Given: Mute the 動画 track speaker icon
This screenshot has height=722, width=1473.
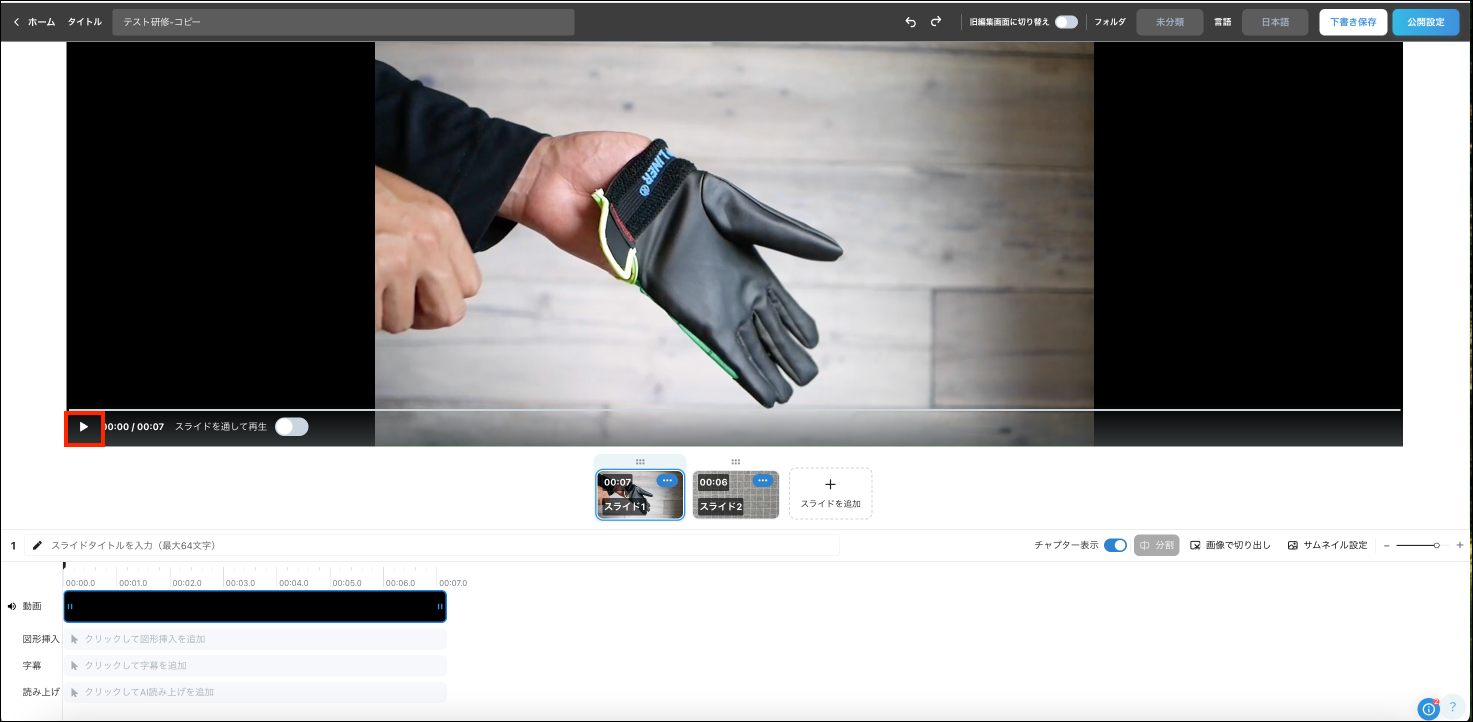Looking at the screenshot, I should [x=12, y=606].
